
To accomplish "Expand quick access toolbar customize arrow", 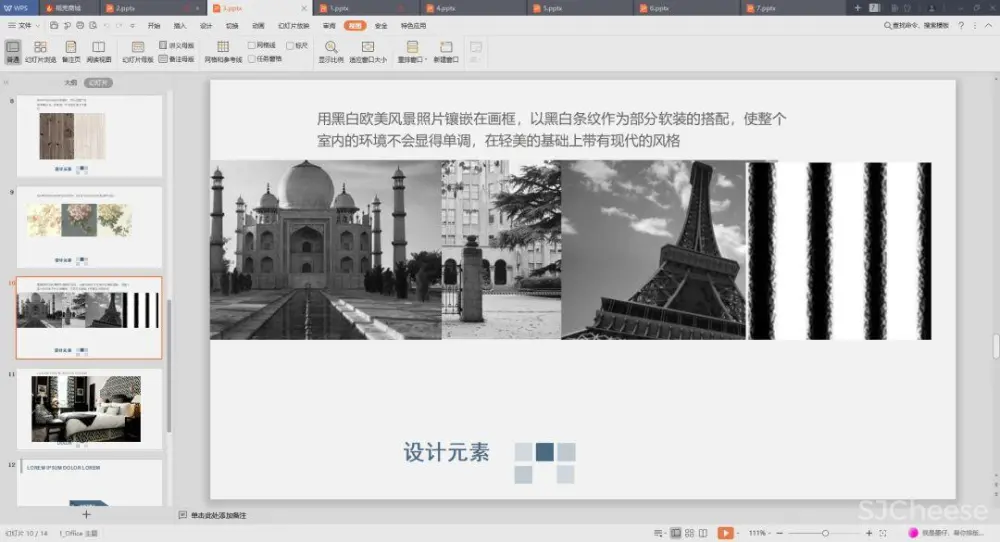I will [x=132, y=26].
